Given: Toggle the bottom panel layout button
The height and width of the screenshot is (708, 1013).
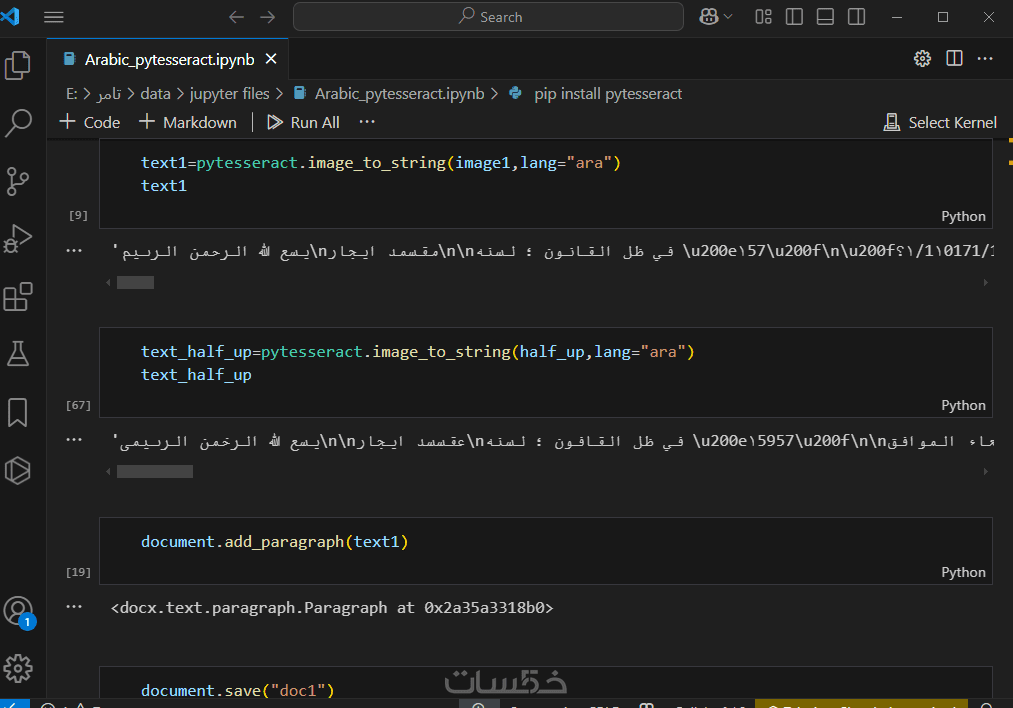Looking at the screenshot, I should [825, 17].
